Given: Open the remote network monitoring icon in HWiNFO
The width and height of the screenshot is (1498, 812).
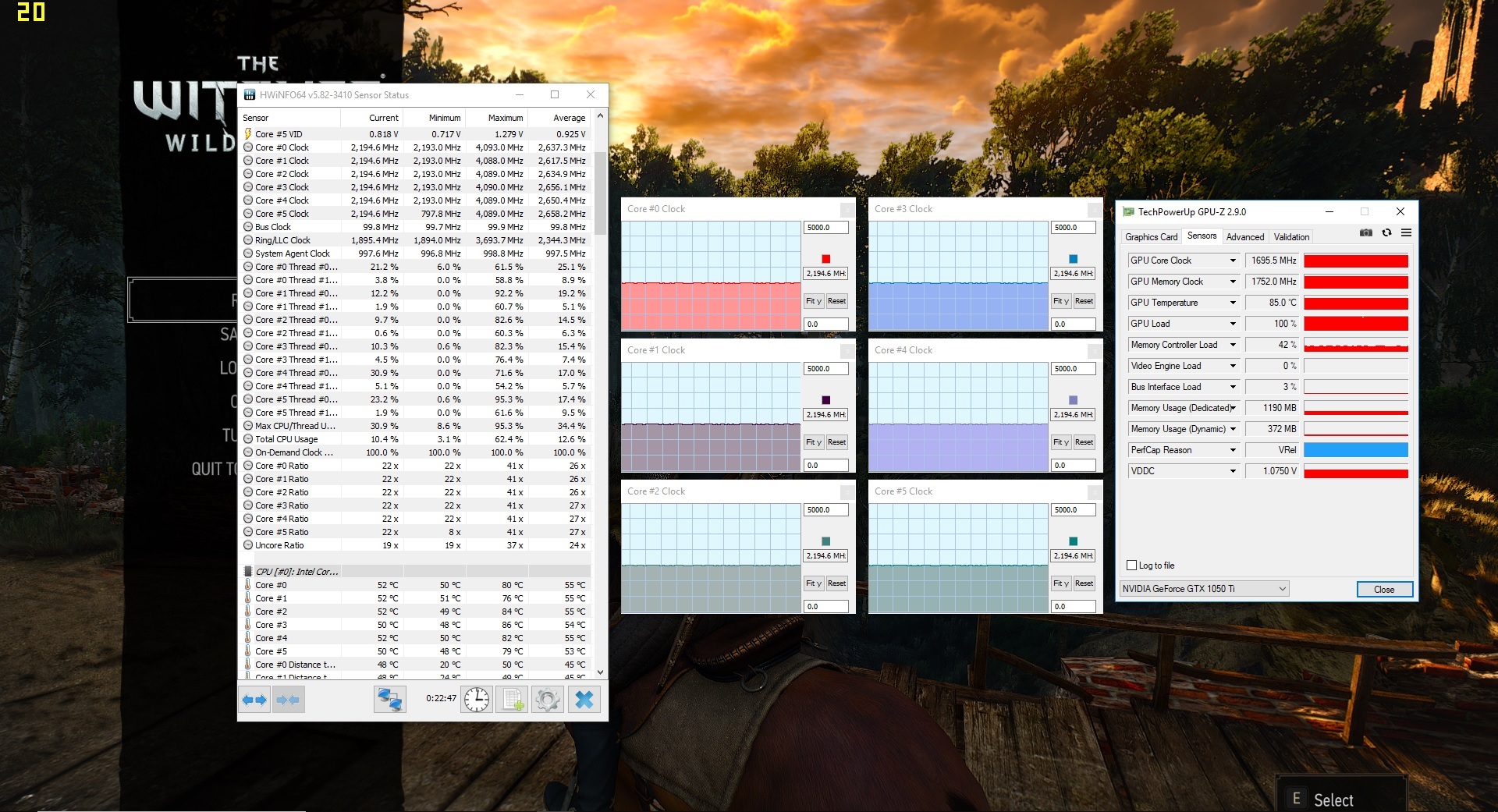Looking at the screenshot, I should 389,700.
